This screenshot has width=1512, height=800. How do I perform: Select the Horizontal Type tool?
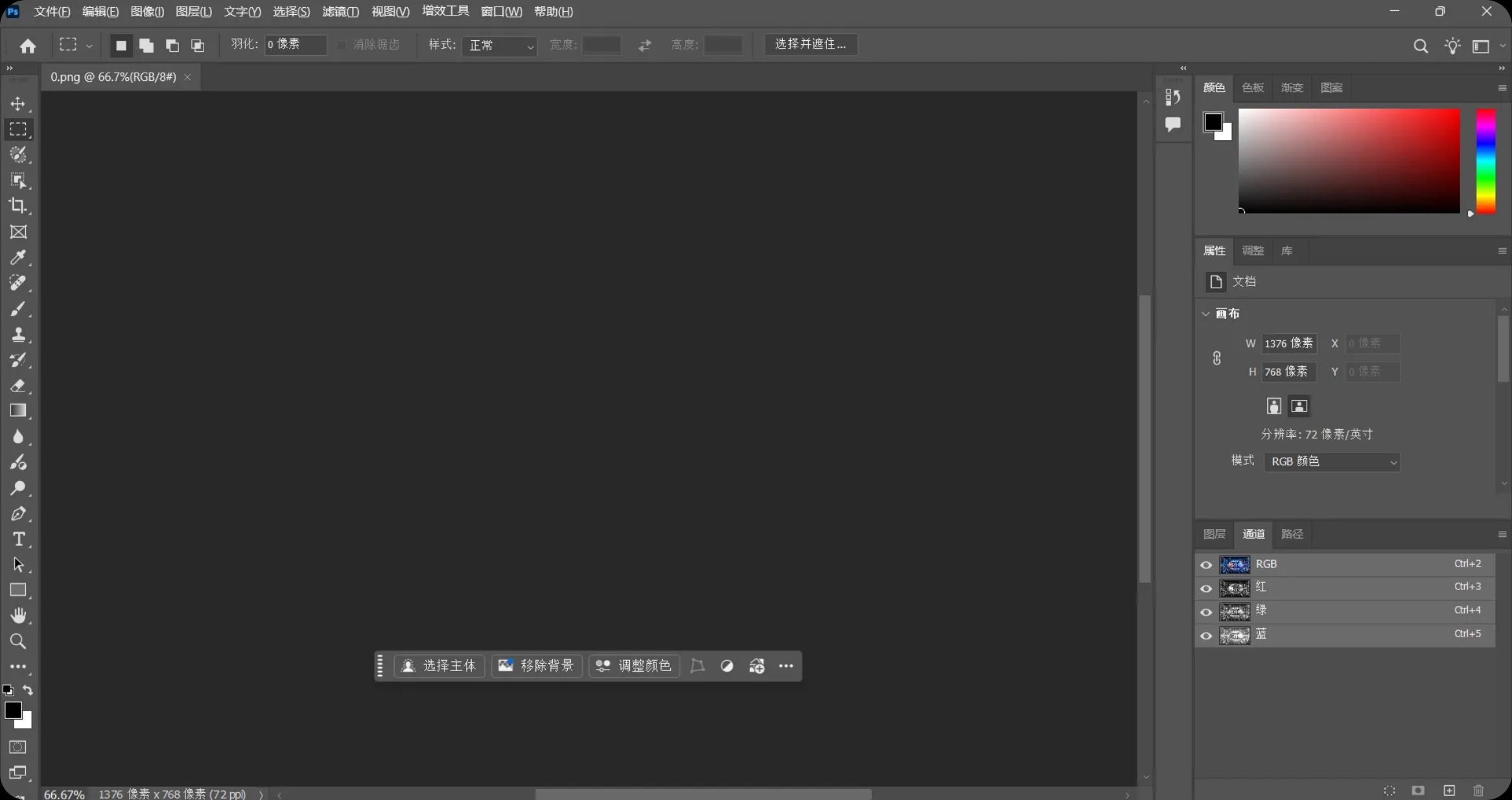tap(18, 539)
